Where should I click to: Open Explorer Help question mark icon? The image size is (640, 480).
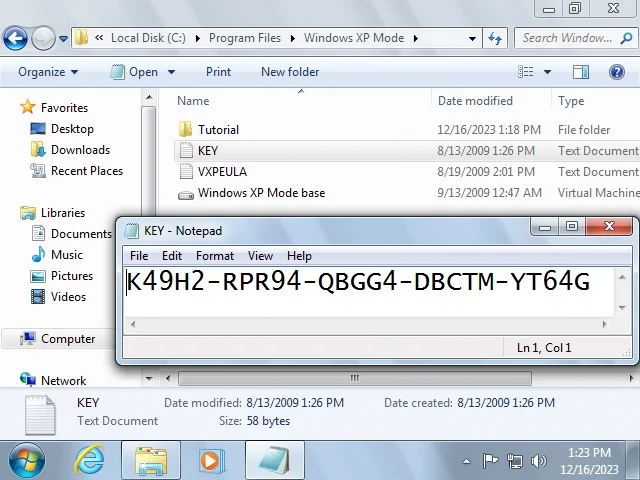[617, 72]
